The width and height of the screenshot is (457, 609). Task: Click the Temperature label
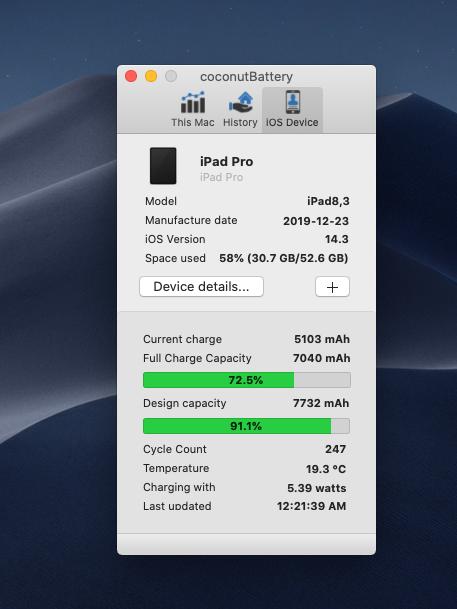(176, 468)
